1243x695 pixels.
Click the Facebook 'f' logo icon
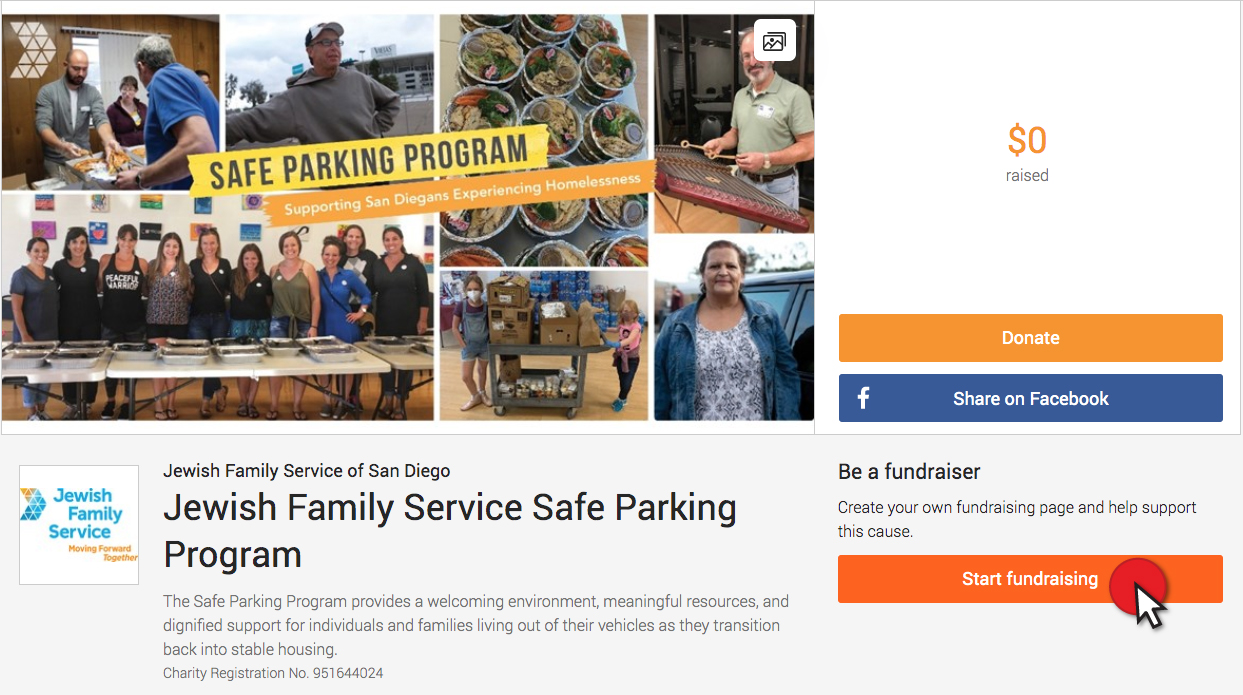tap(863, 398)
